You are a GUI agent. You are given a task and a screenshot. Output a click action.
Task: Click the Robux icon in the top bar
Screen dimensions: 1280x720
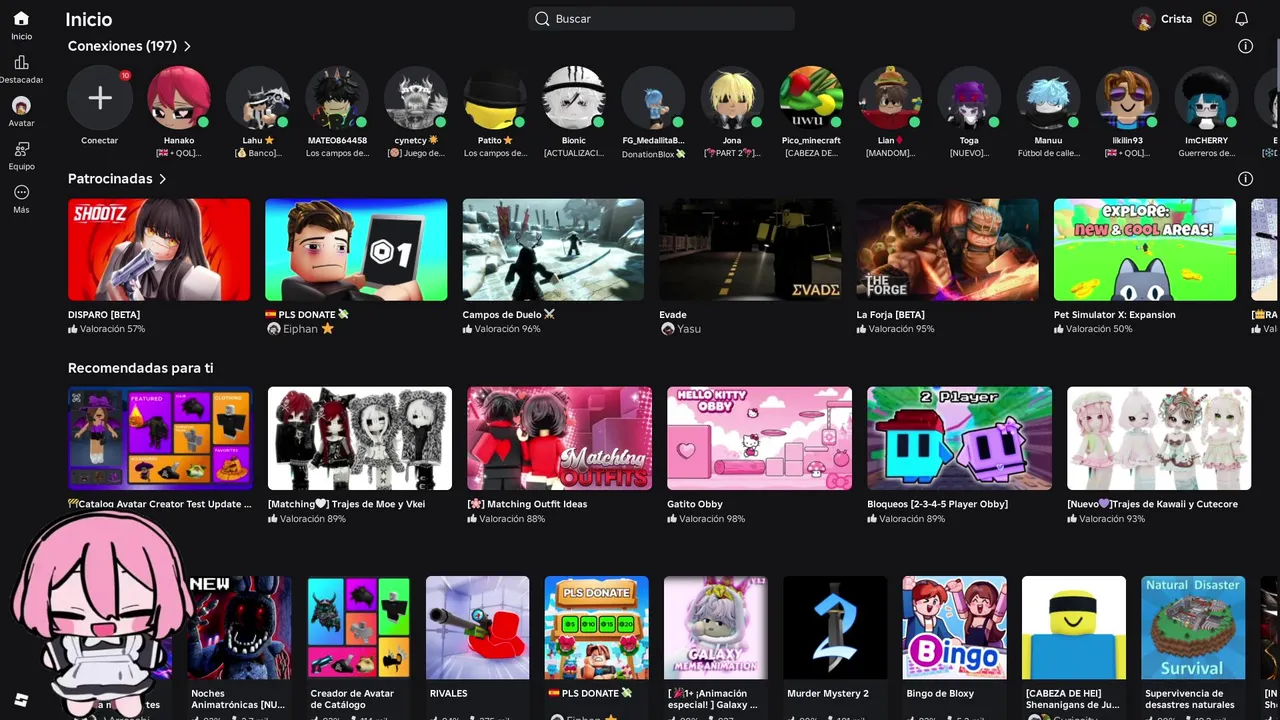coord(1209,19)
